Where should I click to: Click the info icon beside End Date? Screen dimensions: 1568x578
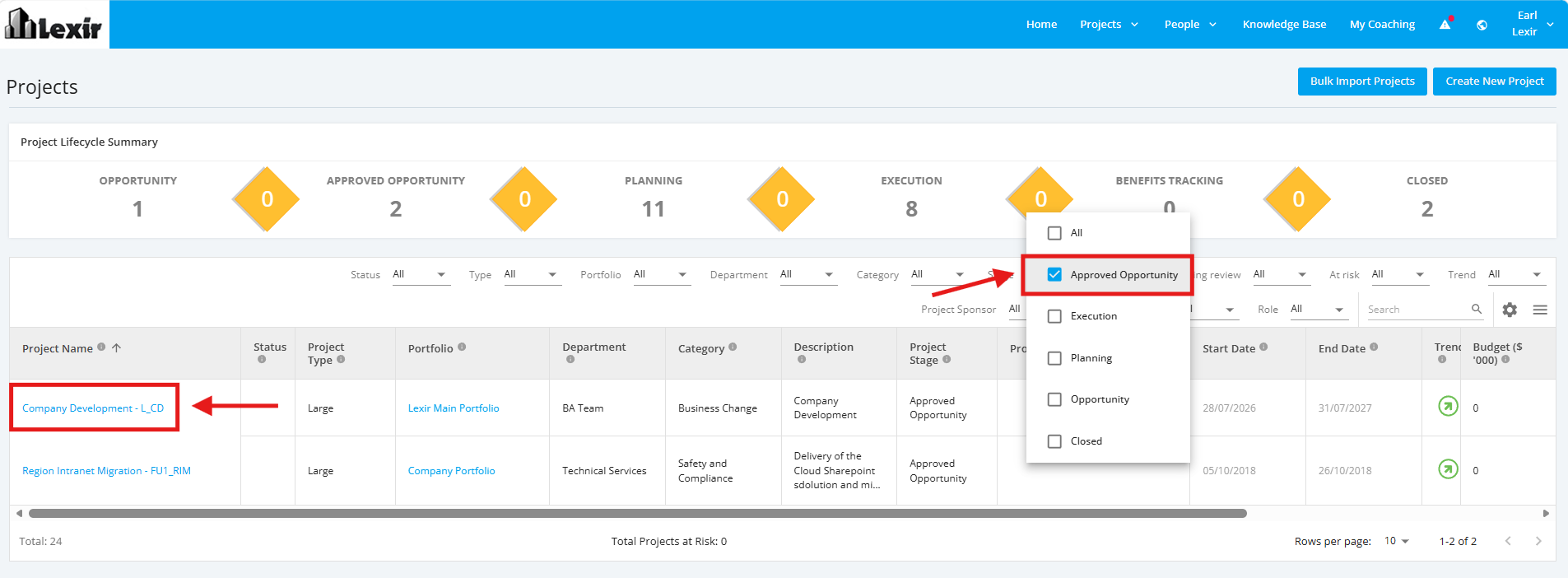(1374, 347)
